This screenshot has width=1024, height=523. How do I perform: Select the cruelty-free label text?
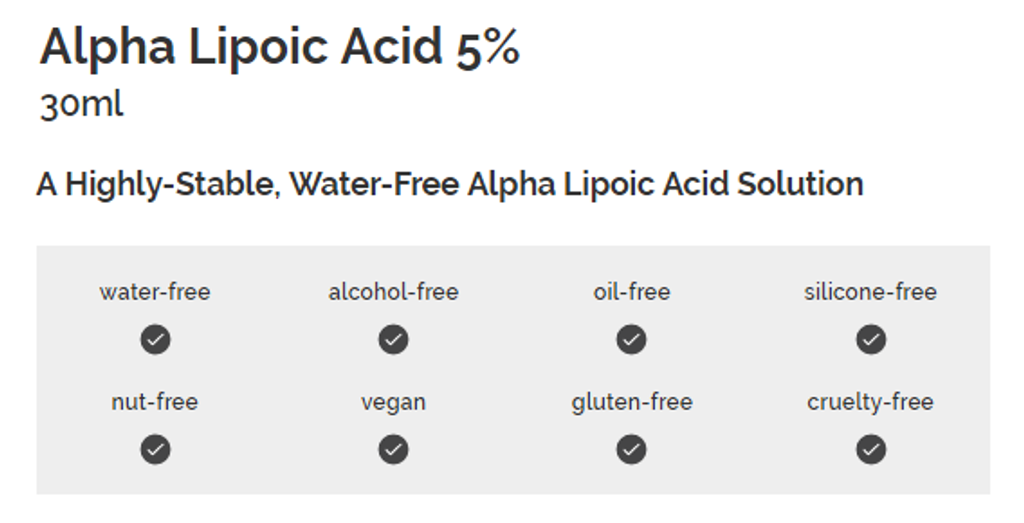tap(871, 402)
